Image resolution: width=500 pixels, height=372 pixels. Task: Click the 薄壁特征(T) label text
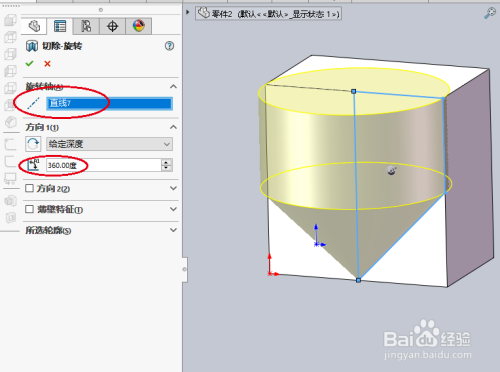coord(60,209)
